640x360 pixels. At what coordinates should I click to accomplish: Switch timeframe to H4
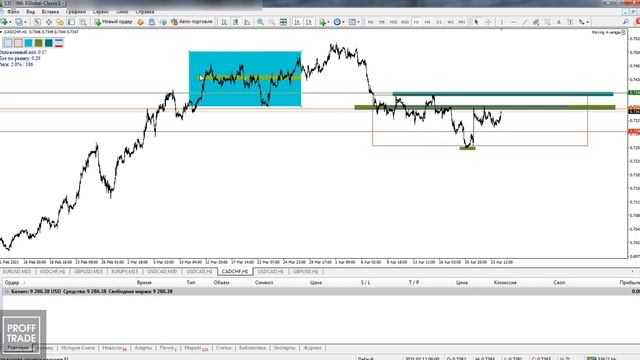point(428,22)
